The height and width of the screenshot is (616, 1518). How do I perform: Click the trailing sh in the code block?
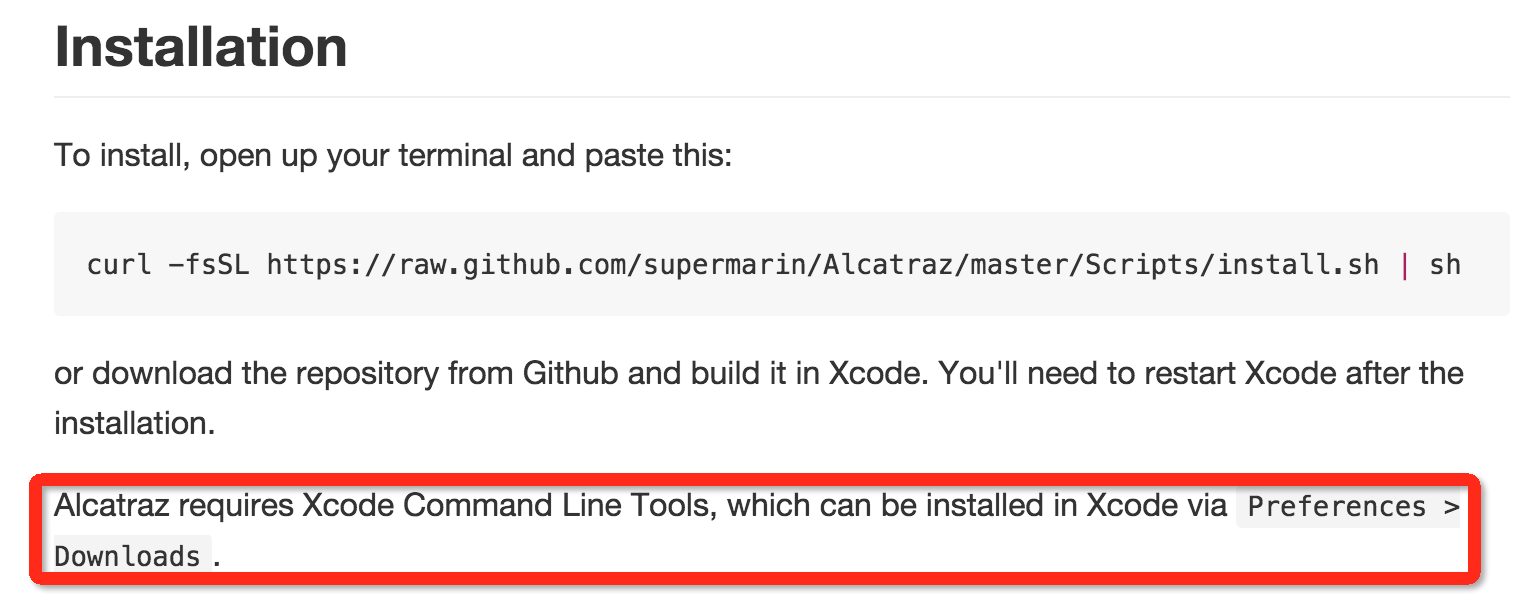pyautogui.click(x=1445, y=265)
